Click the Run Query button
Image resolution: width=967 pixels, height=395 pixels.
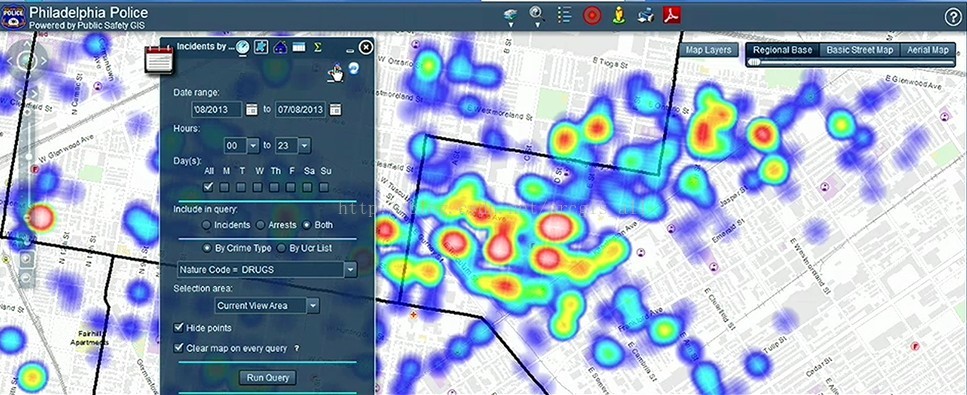pos(268,378)
